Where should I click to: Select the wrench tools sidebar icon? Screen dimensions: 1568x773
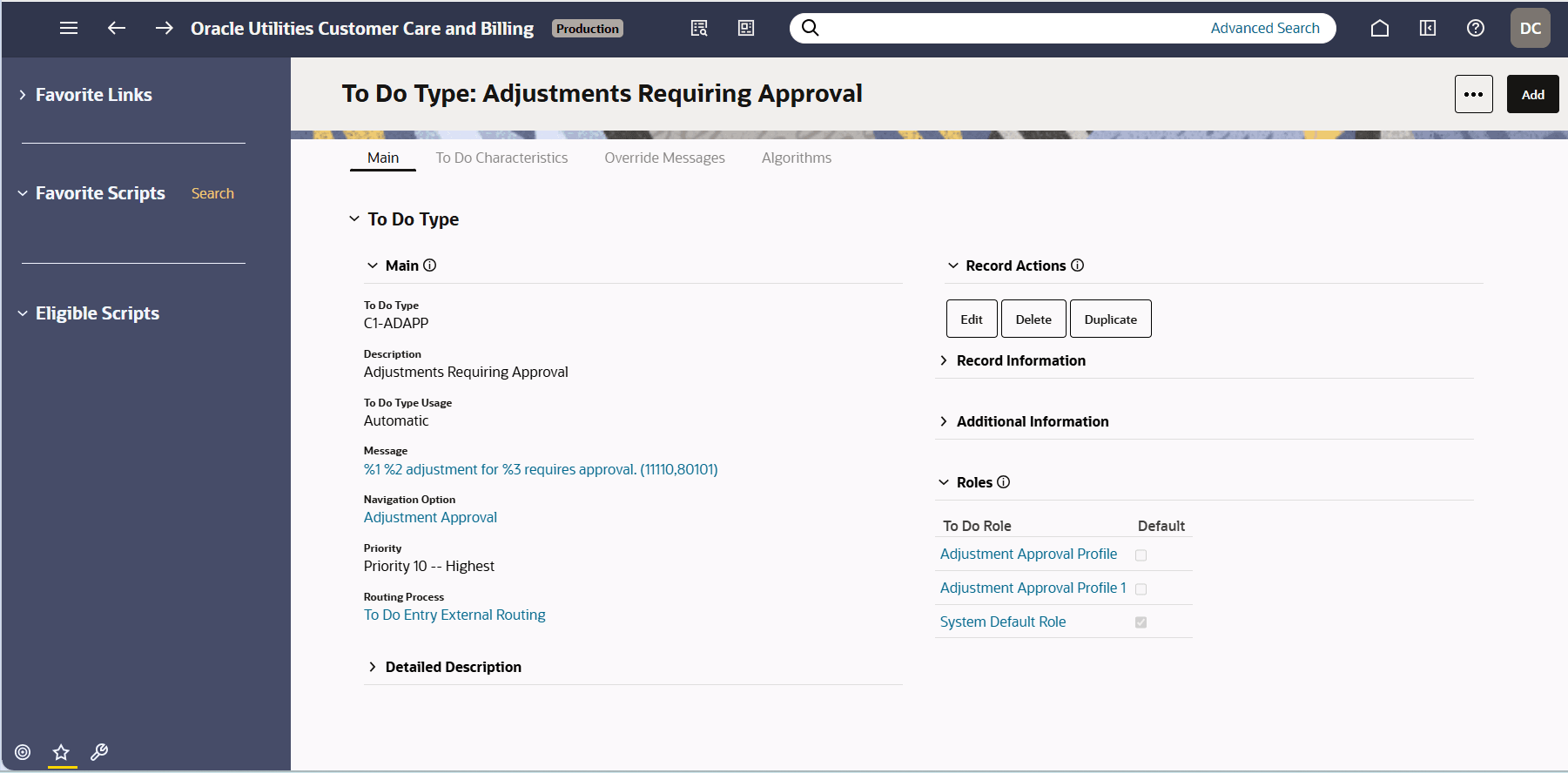pyautogui.click(x=99, y=752)
